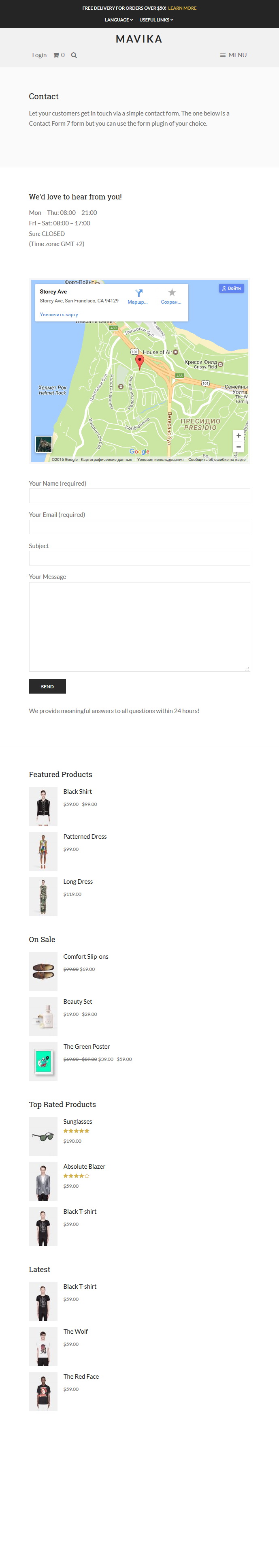
Task: Click the Login link
Action: tap(40, 55)
